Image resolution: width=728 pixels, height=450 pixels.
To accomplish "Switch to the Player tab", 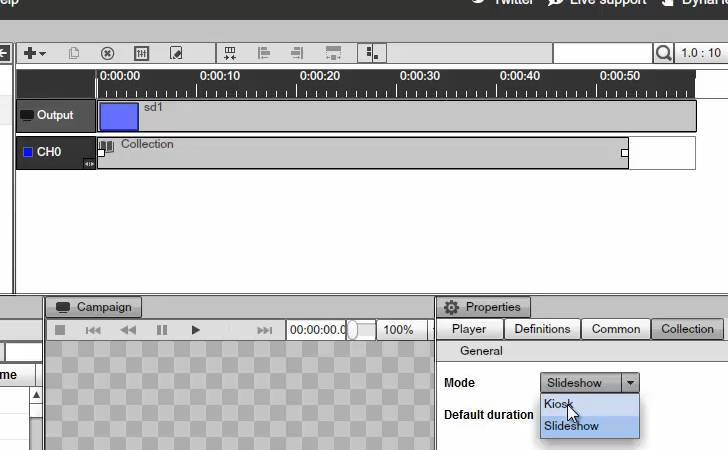I will tap(469, 329).
